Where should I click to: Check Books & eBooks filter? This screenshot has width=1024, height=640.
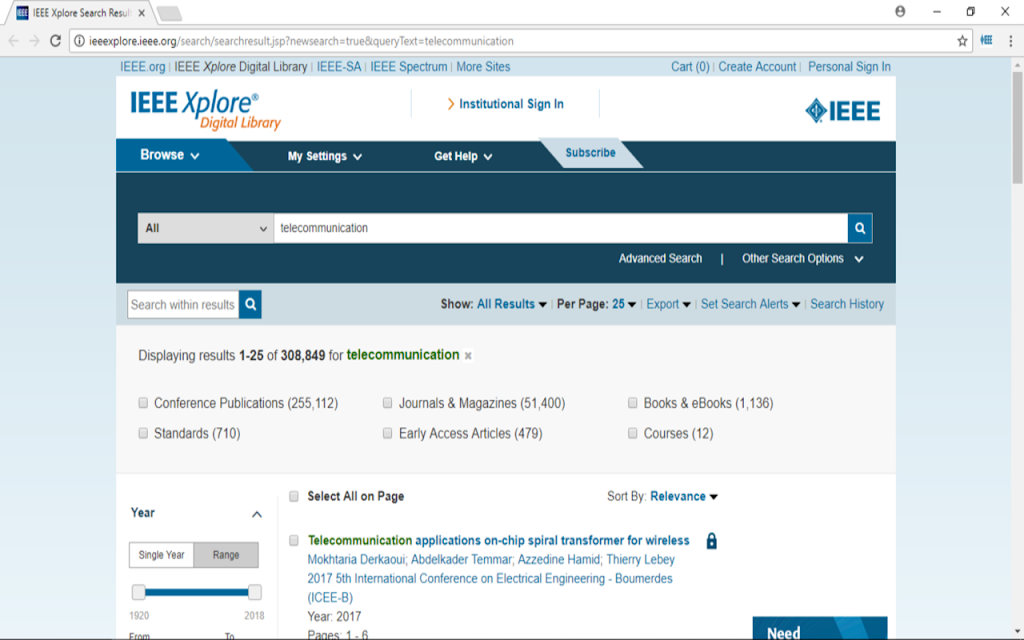tap(632, 403)
